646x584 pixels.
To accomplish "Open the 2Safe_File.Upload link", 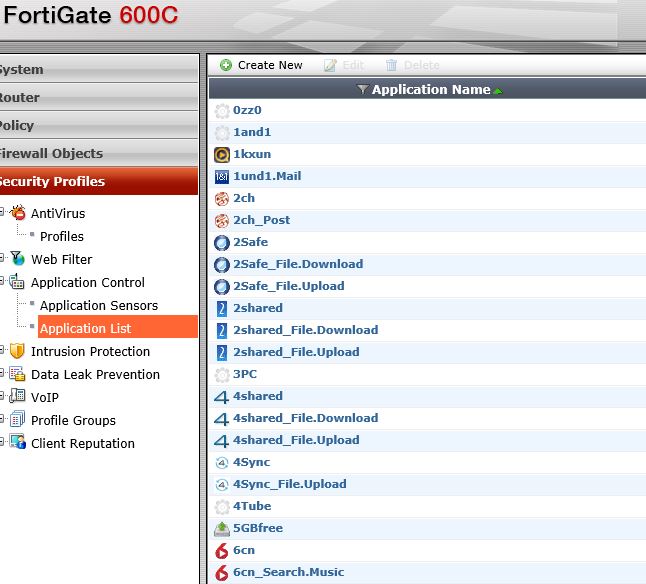I will tap(289, 286).
